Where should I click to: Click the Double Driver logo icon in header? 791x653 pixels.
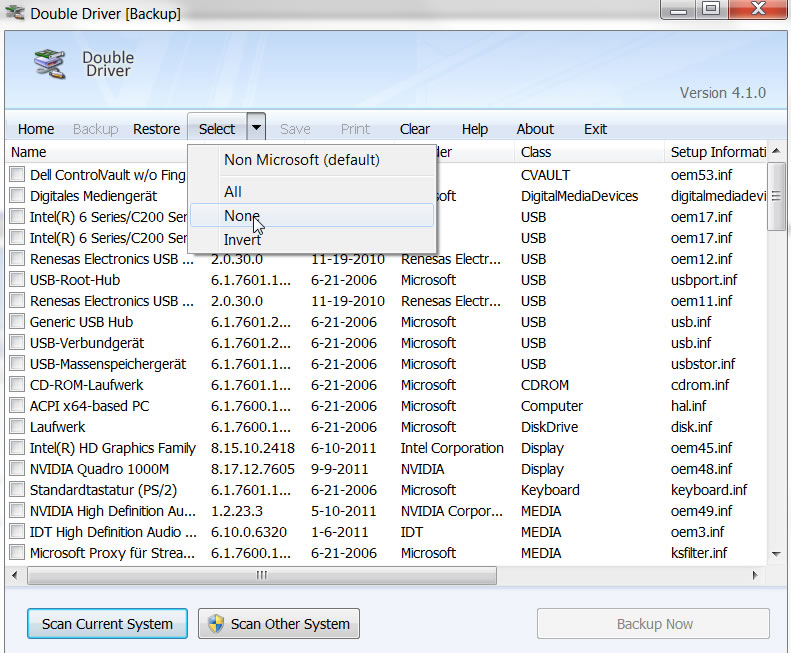click(x=50, y=64)
